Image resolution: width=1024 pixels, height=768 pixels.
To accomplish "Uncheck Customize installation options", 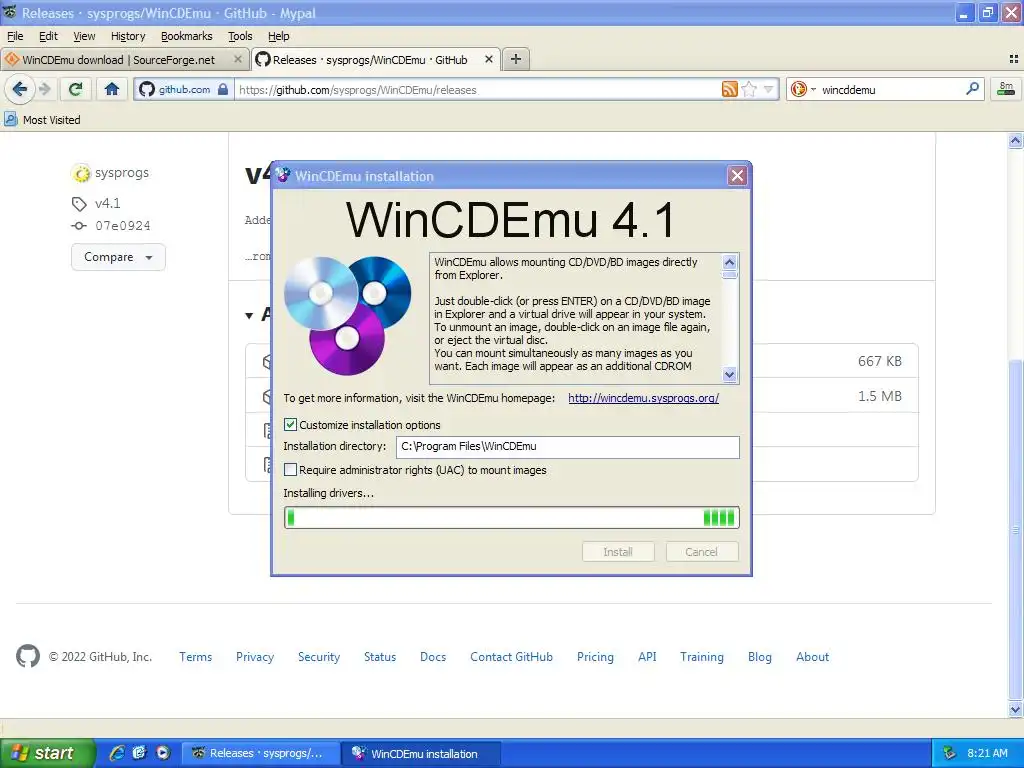I will coord(291,424).
